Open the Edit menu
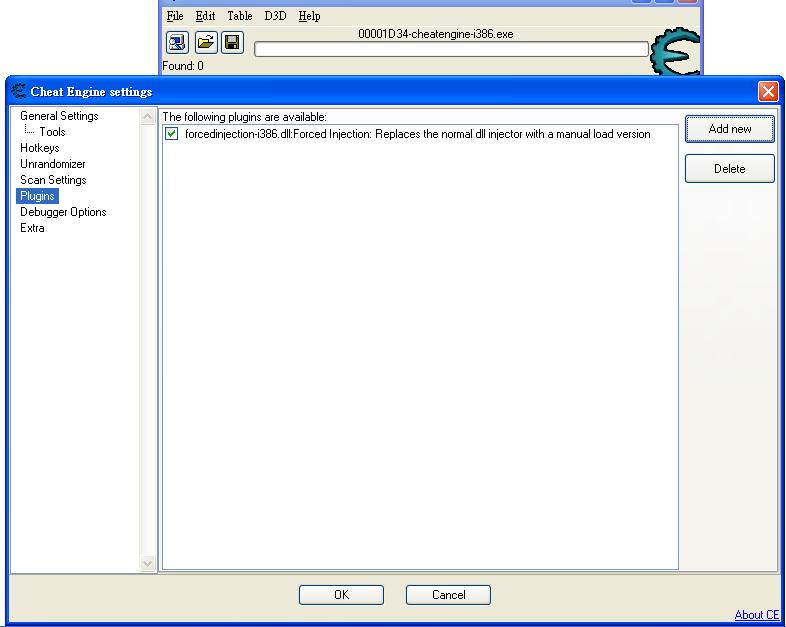The height and width of the screenshot is (627, 786). coord(206,16)
